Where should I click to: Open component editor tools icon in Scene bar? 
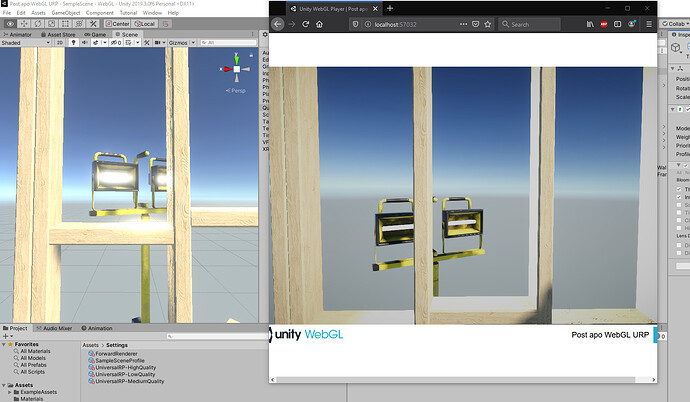(147, 43)
